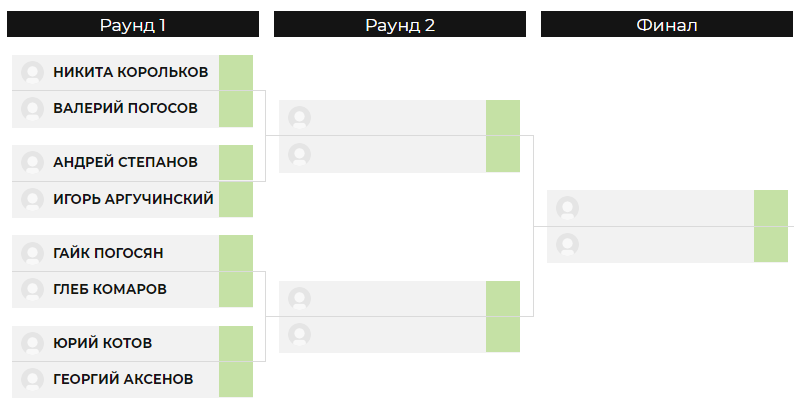Click avatar icon beside Георгий Аксенов
Screen dimensions: 794x403
click(x=32, y=380)
